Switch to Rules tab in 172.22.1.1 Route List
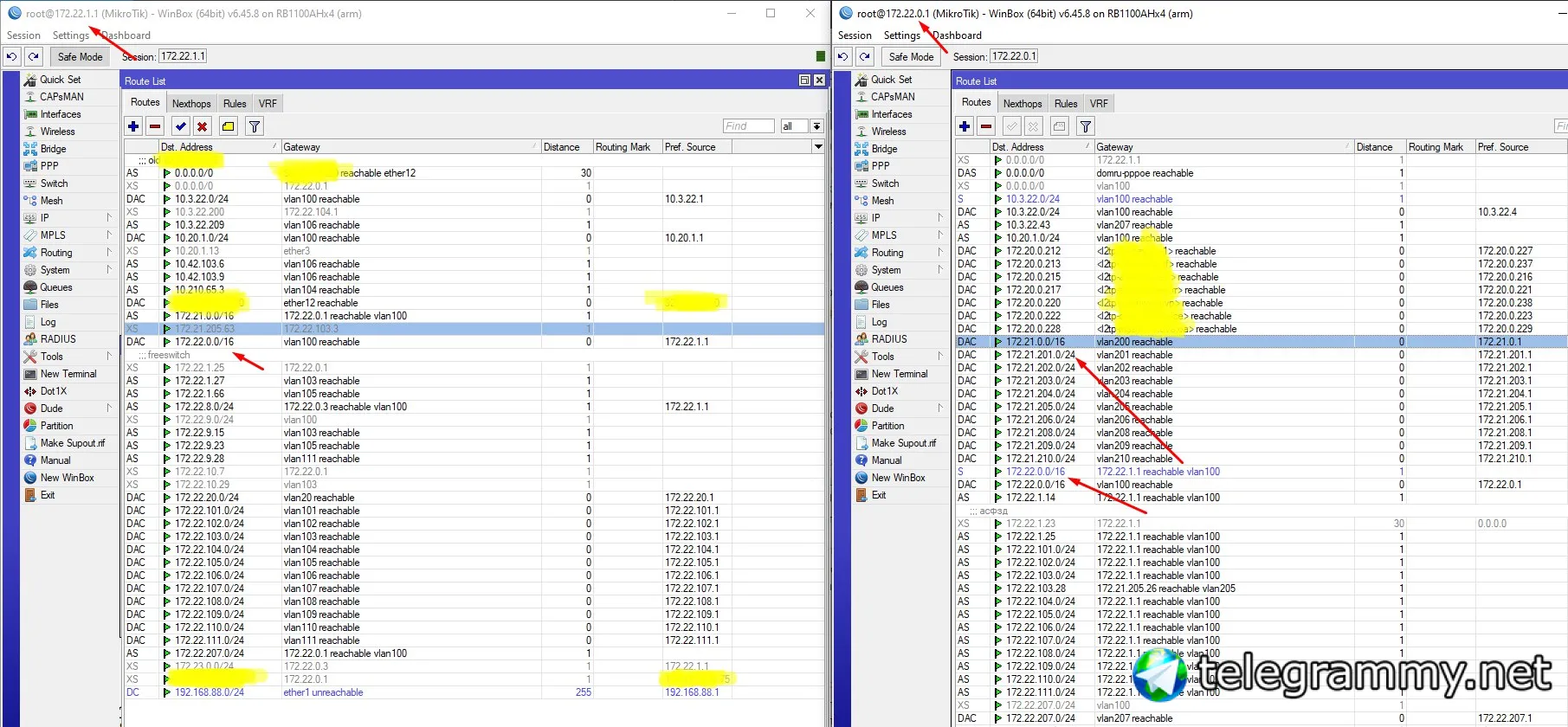 pyautogui.click(x=235, y=103)
